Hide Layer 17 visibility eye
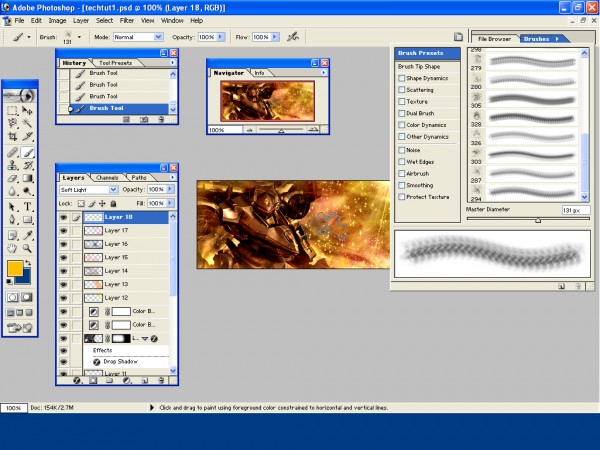Viewport: 600px width, 450px height. [x=64, y=231]
